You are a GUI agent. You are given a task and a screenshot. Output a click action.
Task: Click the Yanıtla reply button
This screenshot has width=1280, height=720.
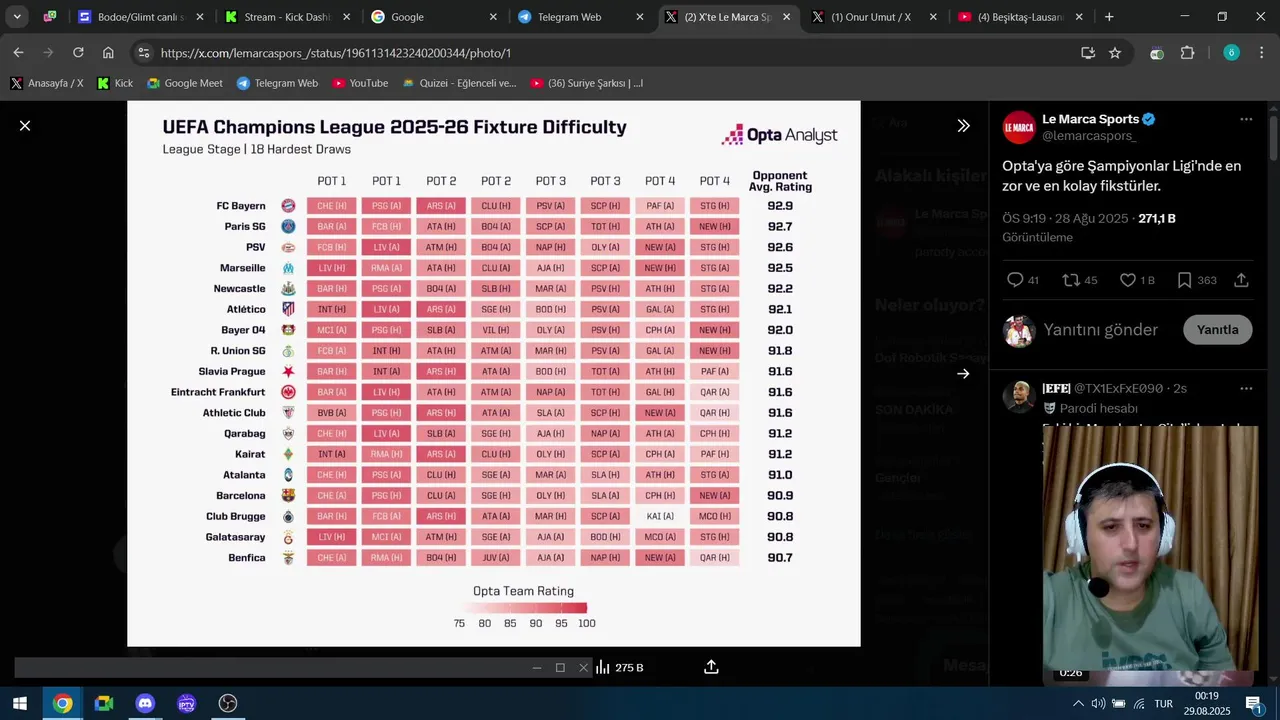(1217, 330)
